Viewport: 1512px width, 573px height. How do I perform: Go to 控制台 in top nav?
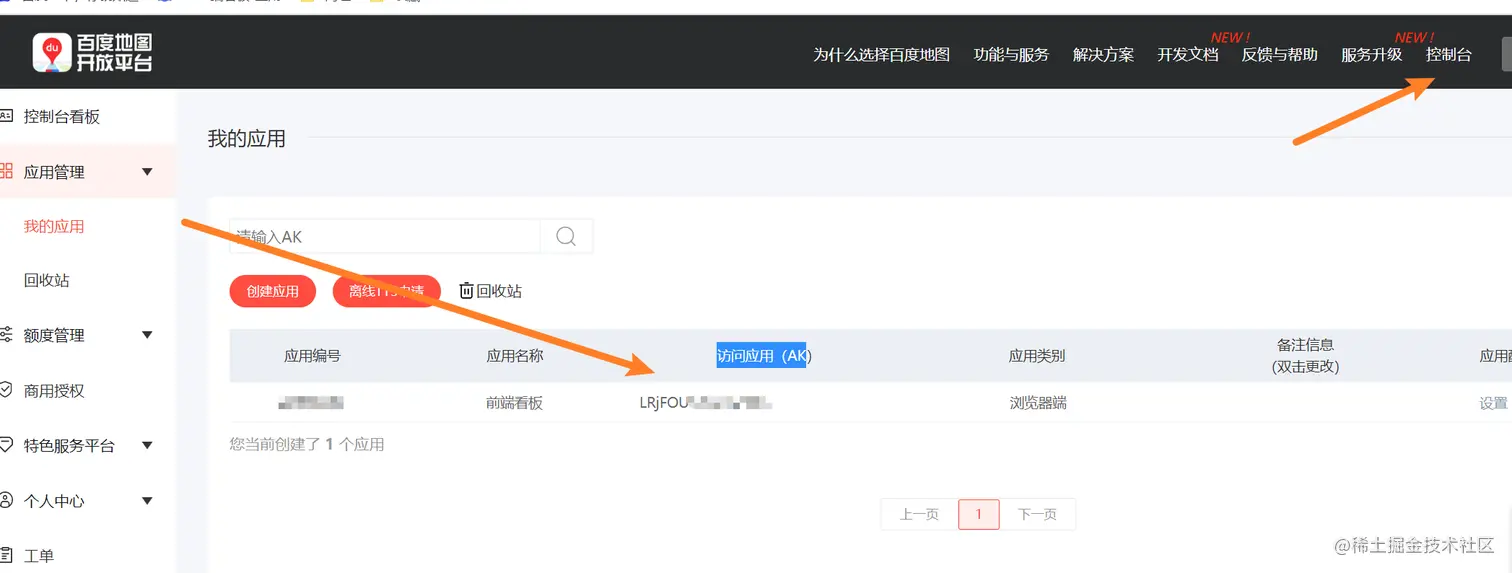[1449, 55]
